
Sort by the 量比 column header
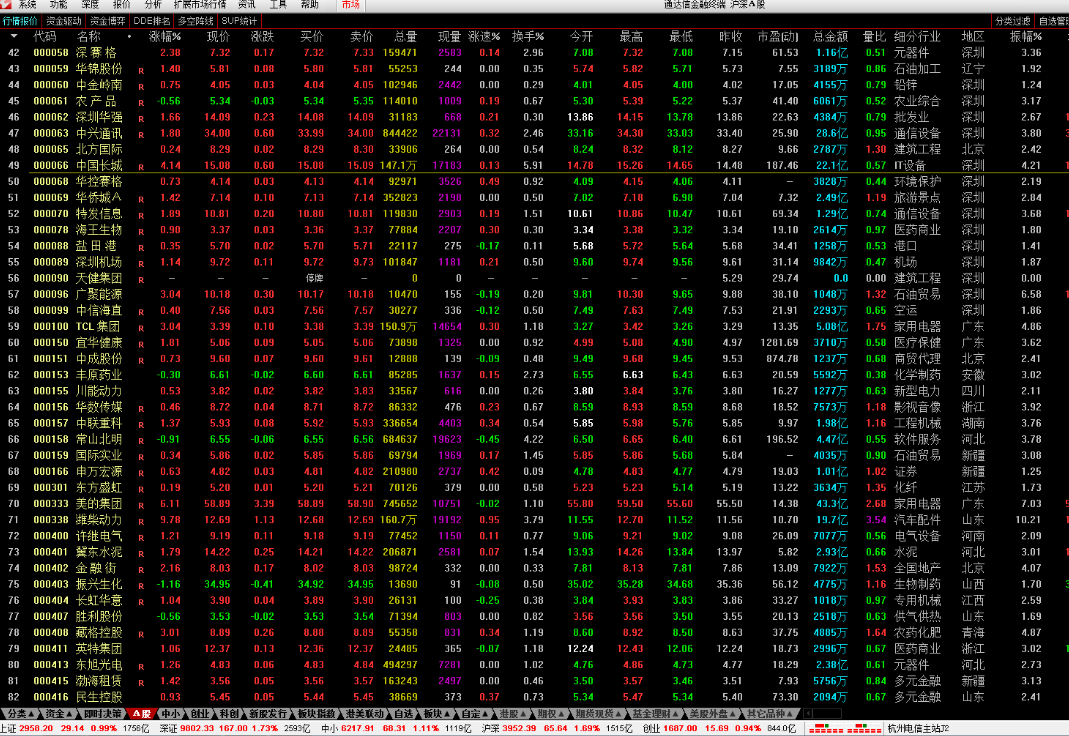tap(874, 36)
